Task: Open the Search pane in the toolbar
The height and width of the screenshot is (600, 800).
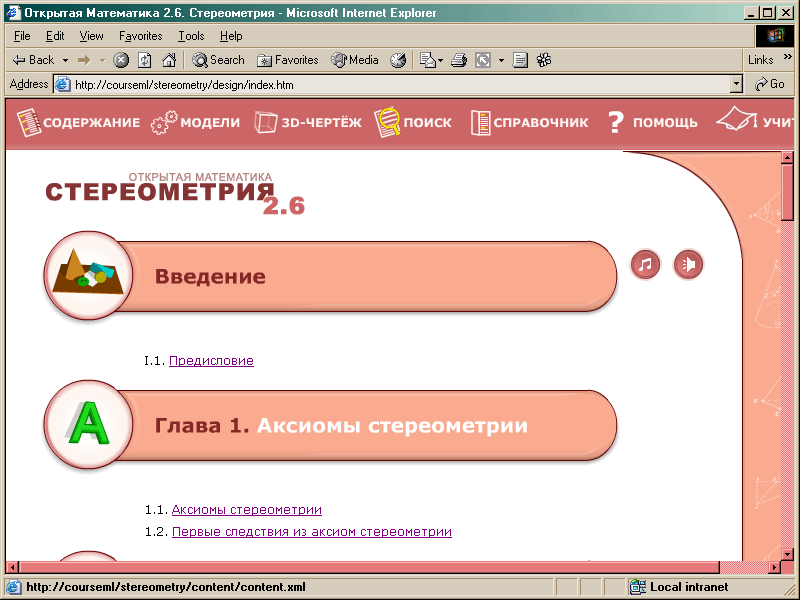Action: (x=218, y=60)
